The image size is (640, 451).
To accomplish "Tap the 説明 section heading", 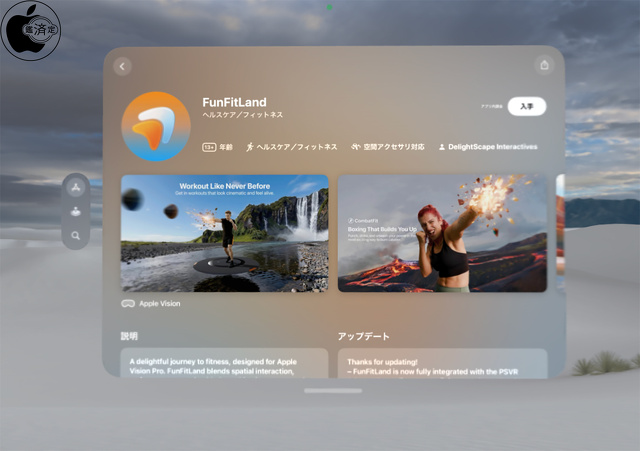I will (x=129, y=336).
